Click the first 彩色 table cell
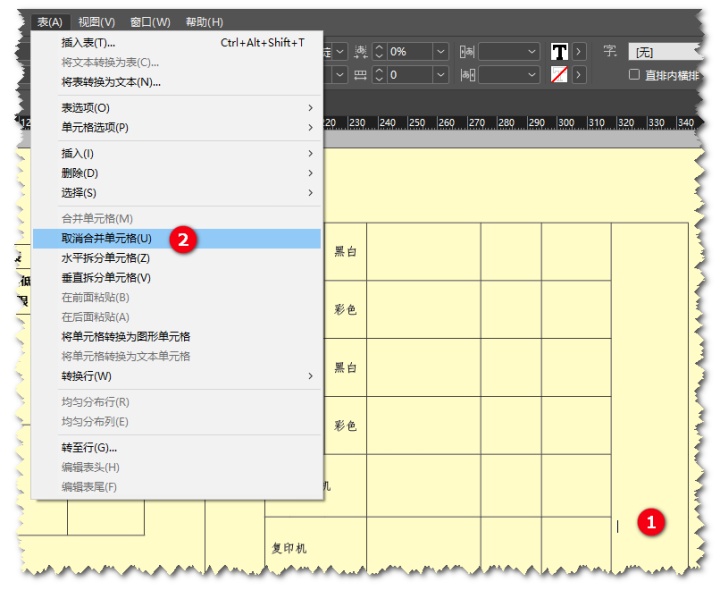 point(345,309)
